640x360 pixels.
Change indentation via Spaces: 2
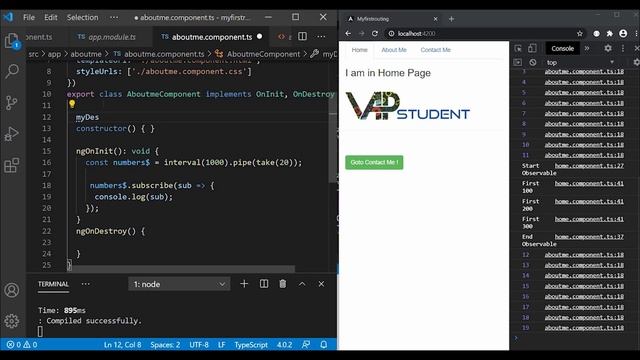(165, 344)
